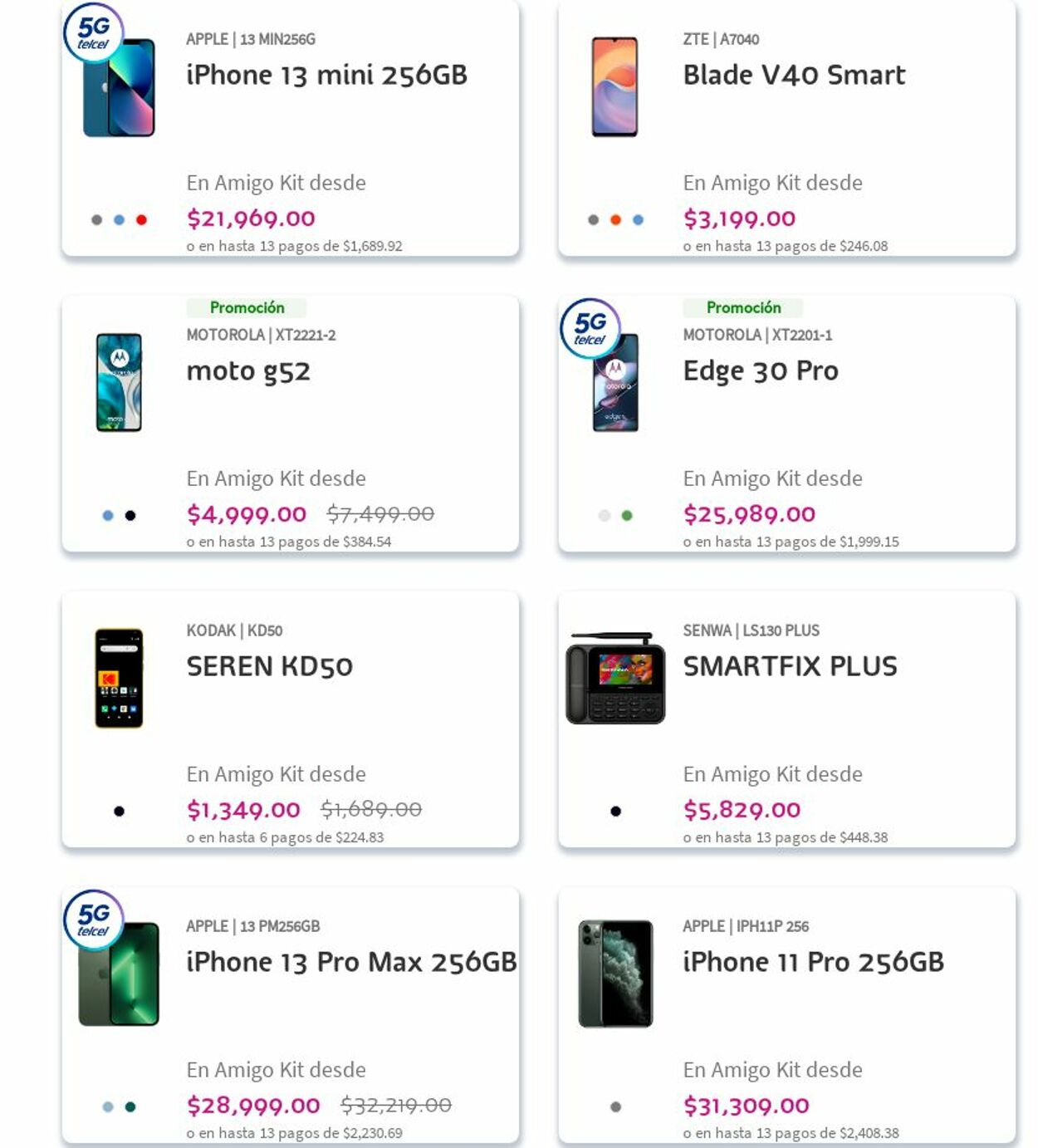Choose black color for moto g52

130,516
